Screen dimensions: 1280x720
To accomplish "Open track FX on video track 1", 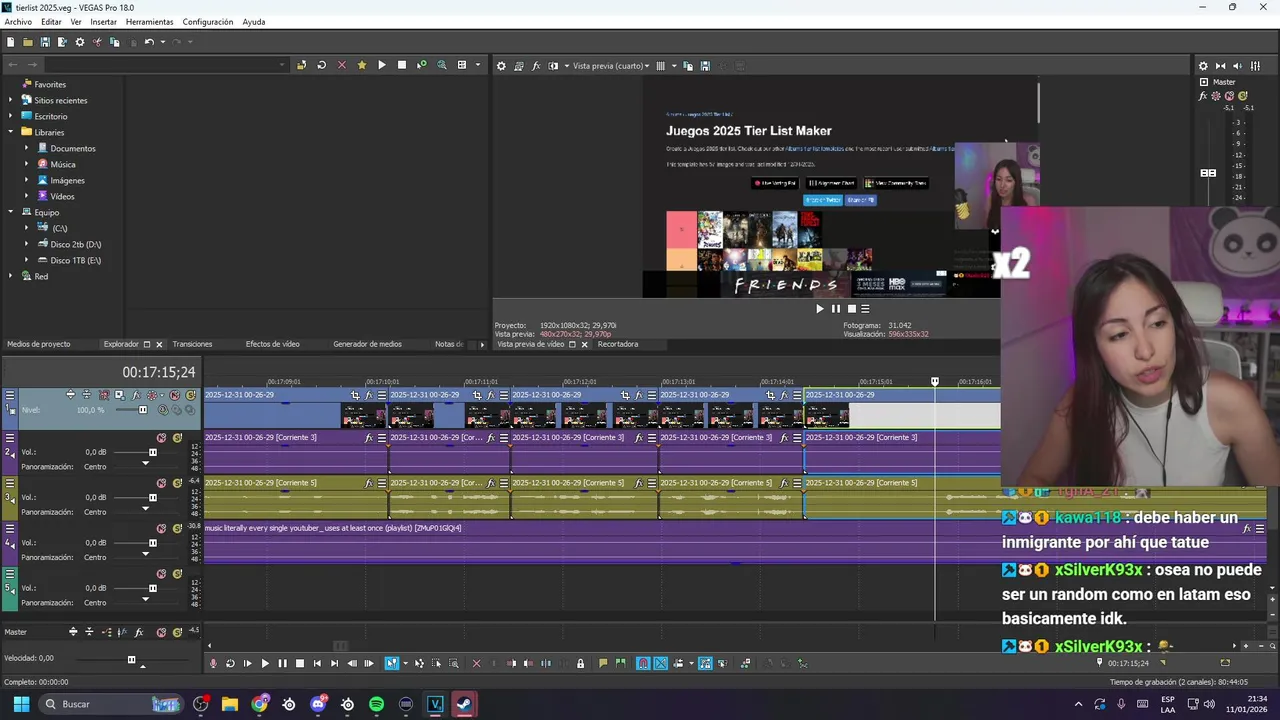I will click(x=135, y=395).
